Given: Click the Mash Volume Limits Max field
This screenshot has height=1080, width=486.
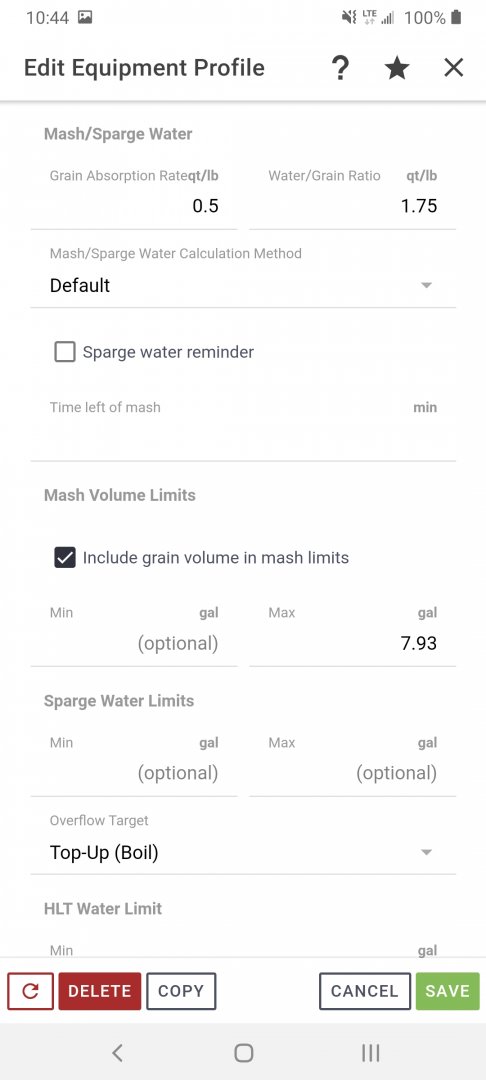Looking at the screenshot, I should click(352, 643).
